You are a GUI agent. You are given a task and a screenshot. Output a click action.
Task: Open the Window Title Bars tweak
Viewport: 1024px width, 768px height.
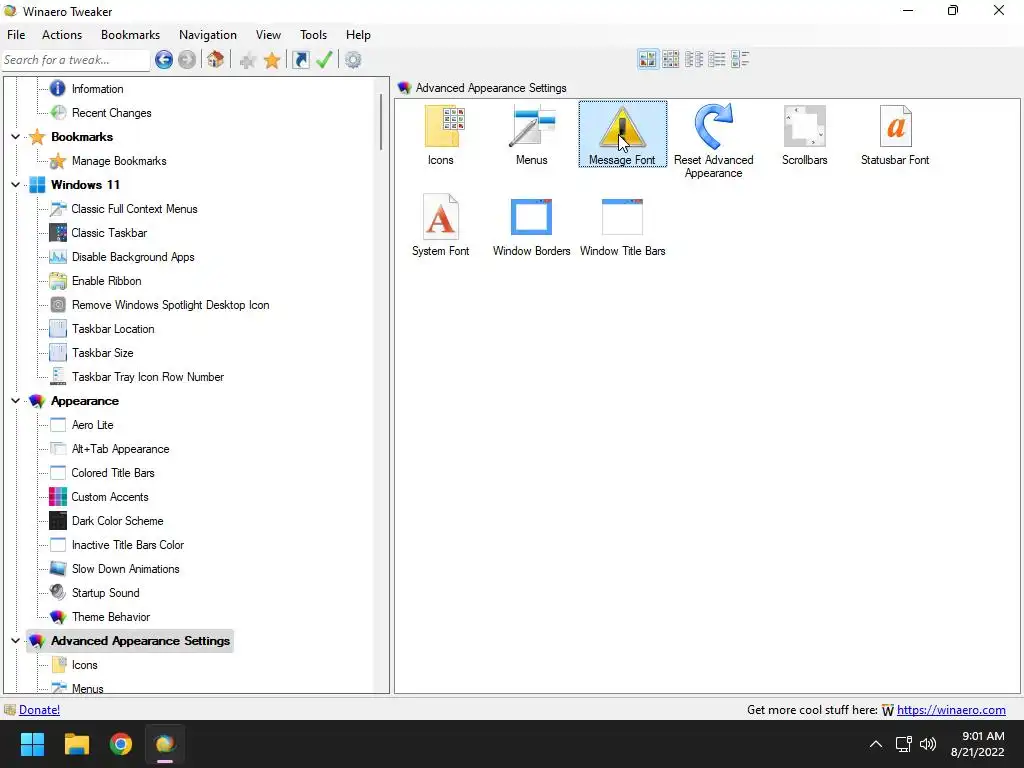(622, 225)
